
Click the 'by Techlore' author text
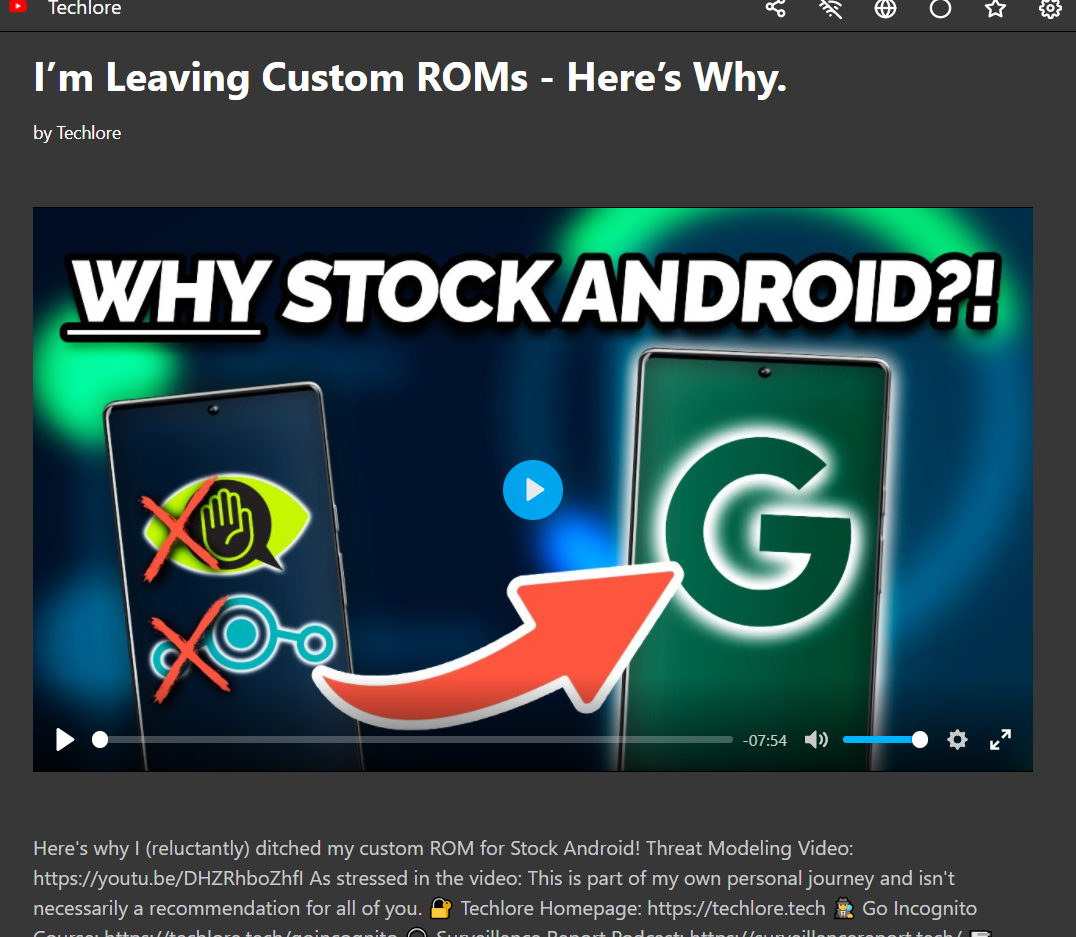click(x=77, y=133)
